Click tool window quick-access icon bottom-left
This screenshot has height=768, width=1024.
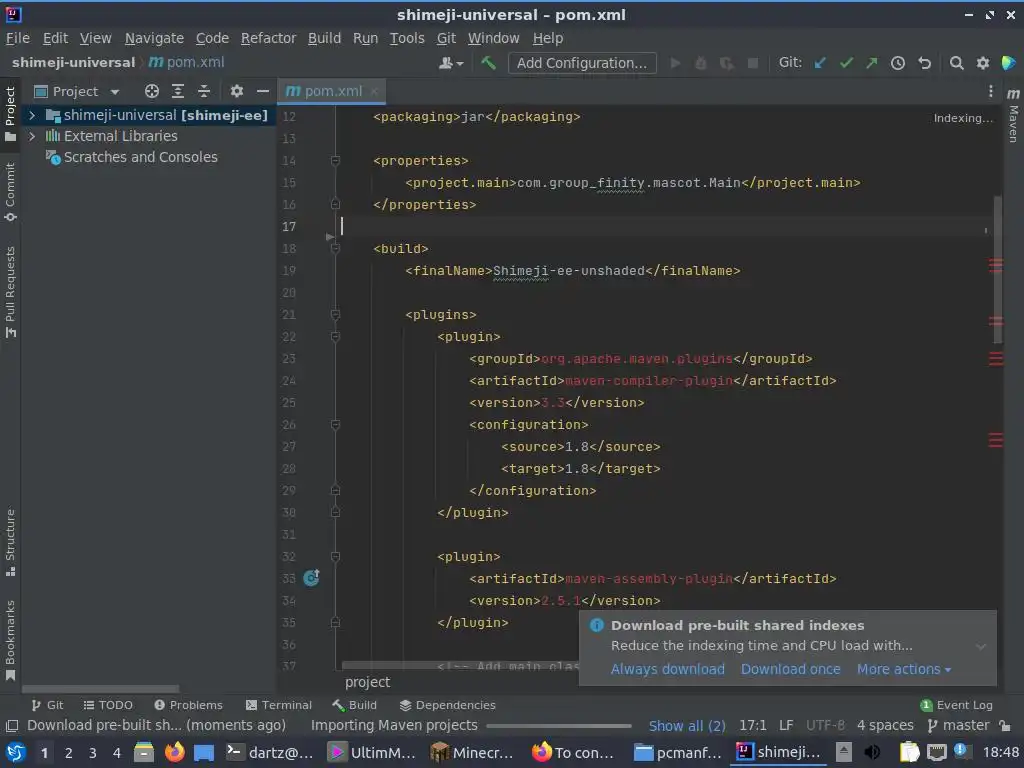12,726
